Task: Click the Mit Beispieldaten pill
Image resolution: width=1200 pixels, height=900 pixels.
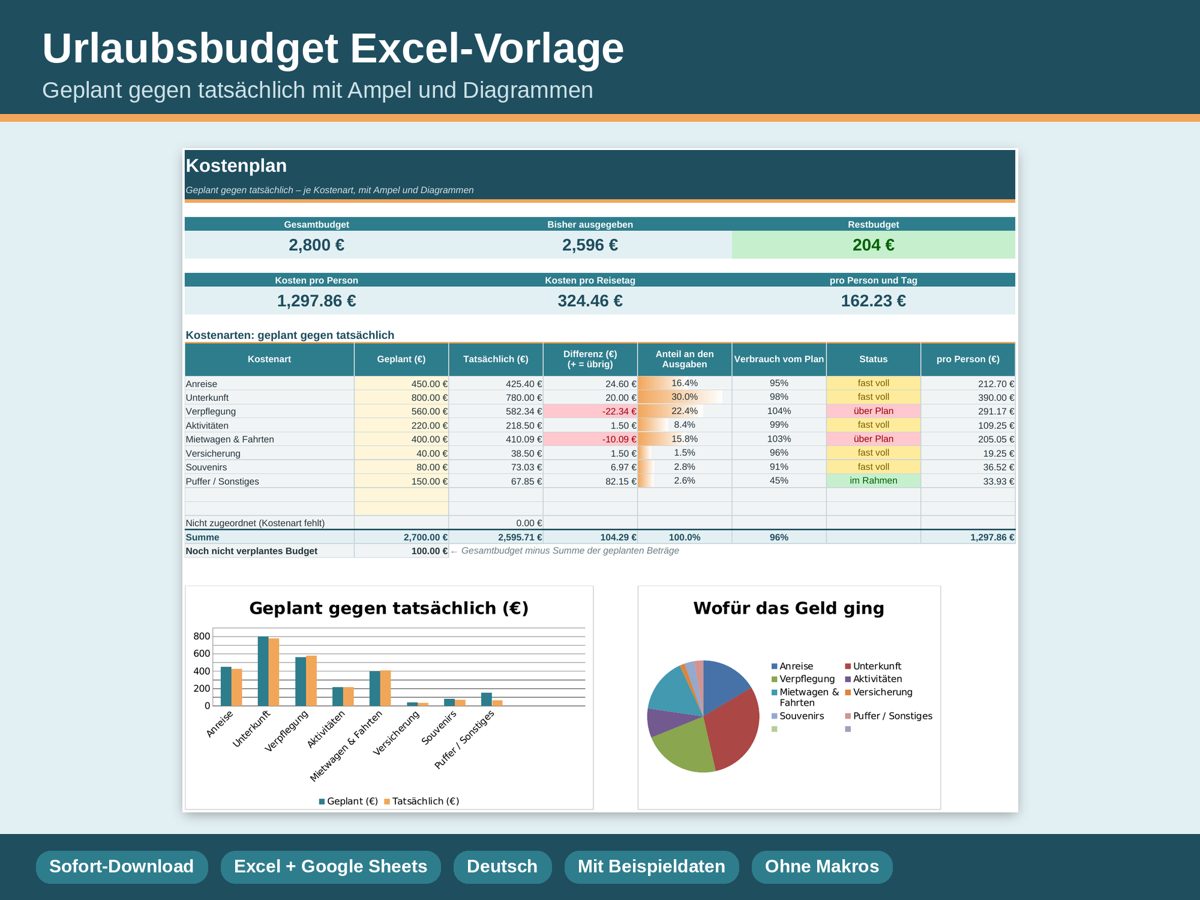Action: point(651,867)
